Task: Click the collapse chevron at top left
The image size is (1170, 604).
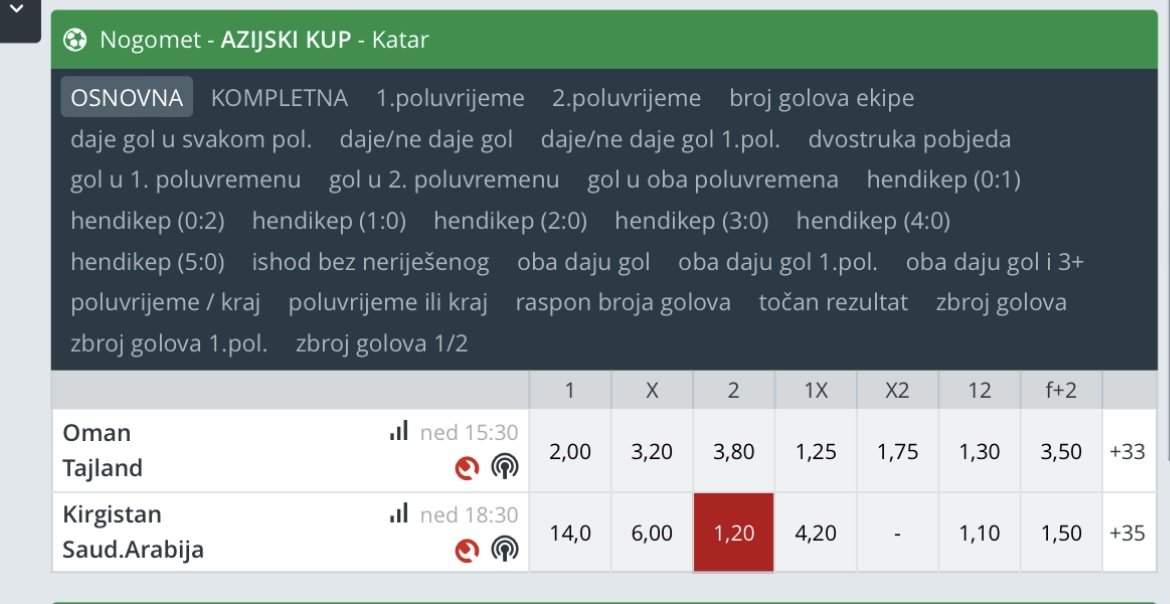Action: pos(16,10)
